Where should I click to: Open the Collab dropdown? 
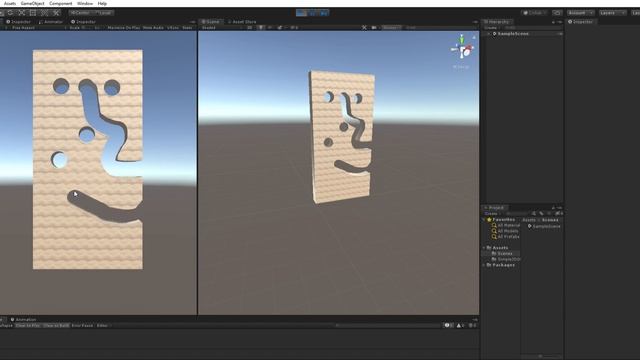(x=534, y=13)
